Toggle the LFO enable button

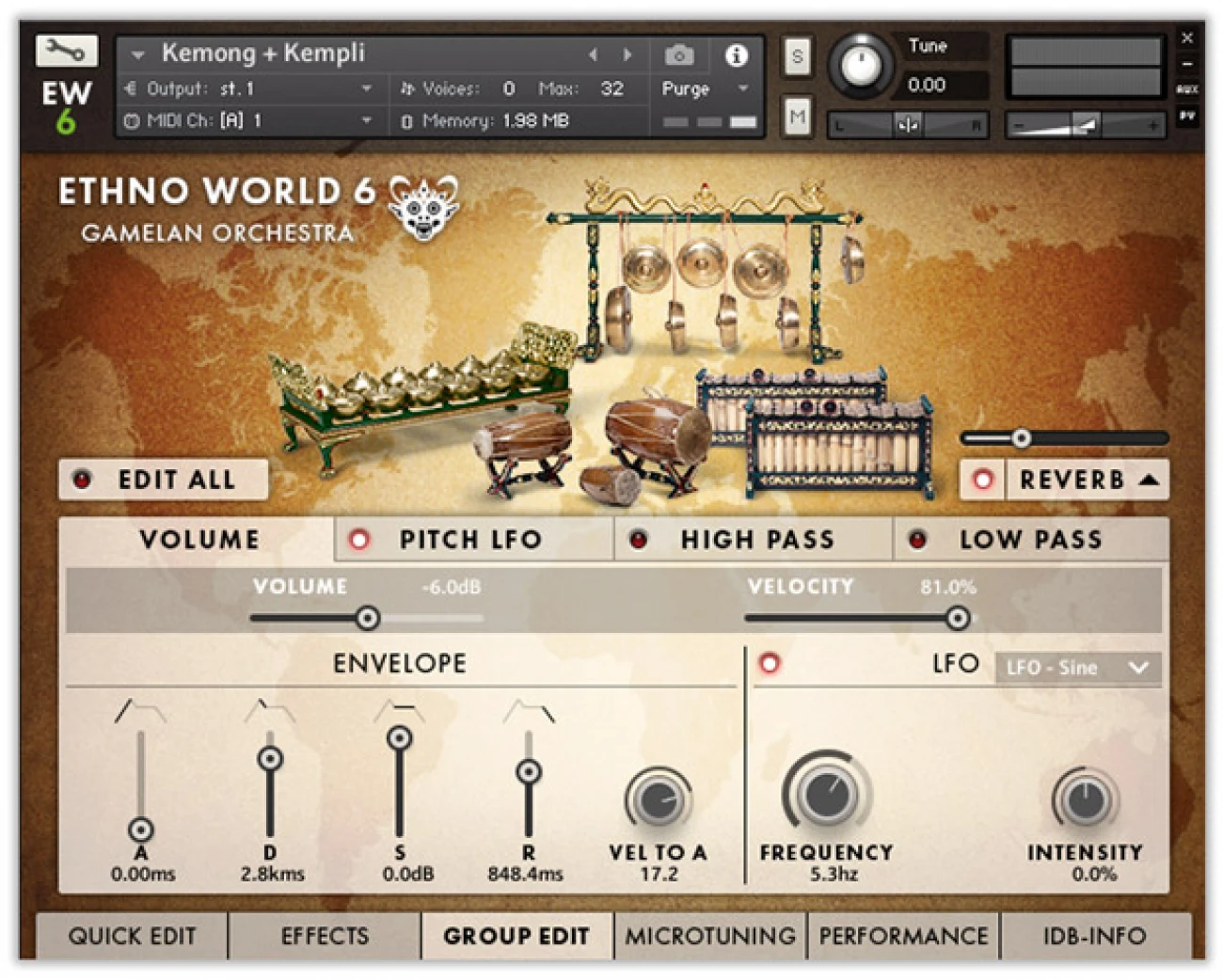(770, 663)
